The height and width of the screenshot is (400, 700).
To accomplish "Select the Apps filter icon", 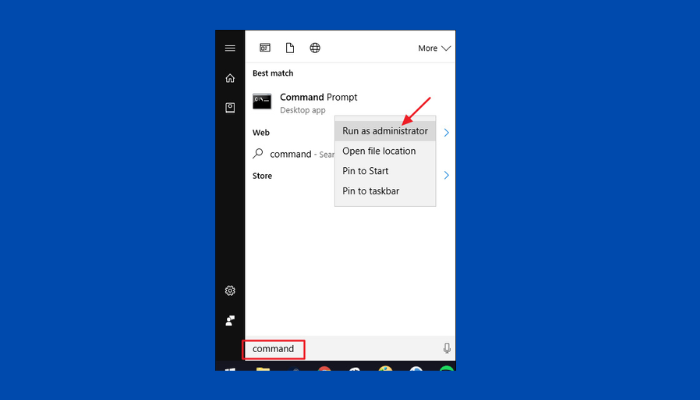I will [x=265, y=48].
